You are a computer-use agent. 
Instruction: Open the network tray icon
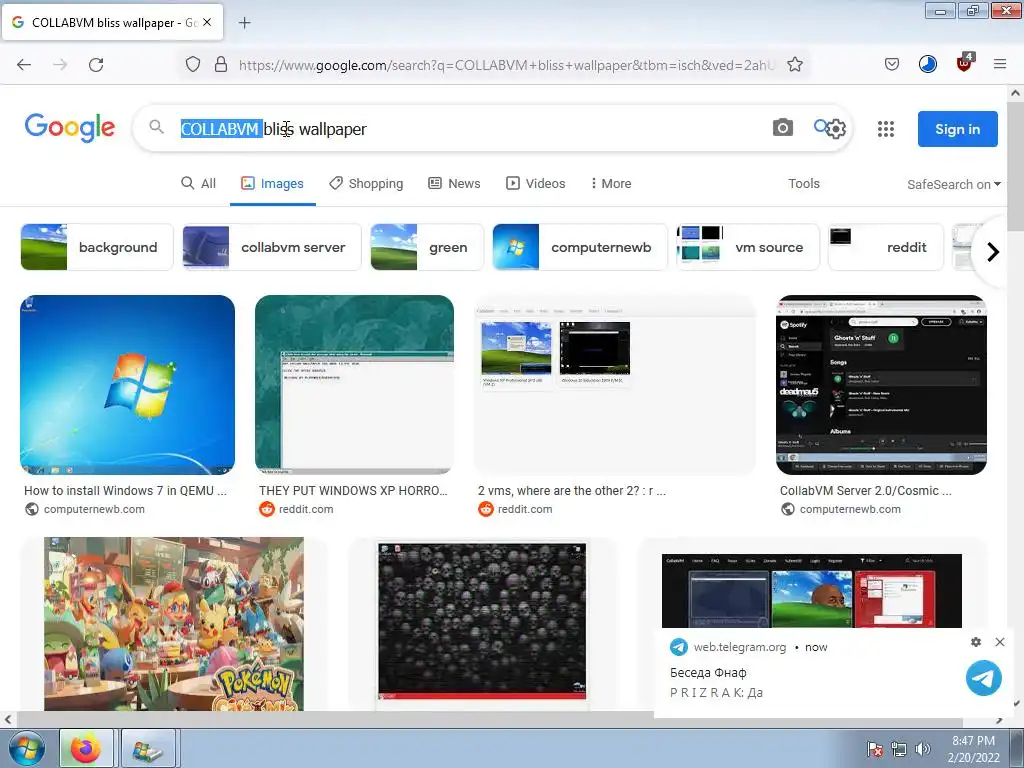coord(899,750)
